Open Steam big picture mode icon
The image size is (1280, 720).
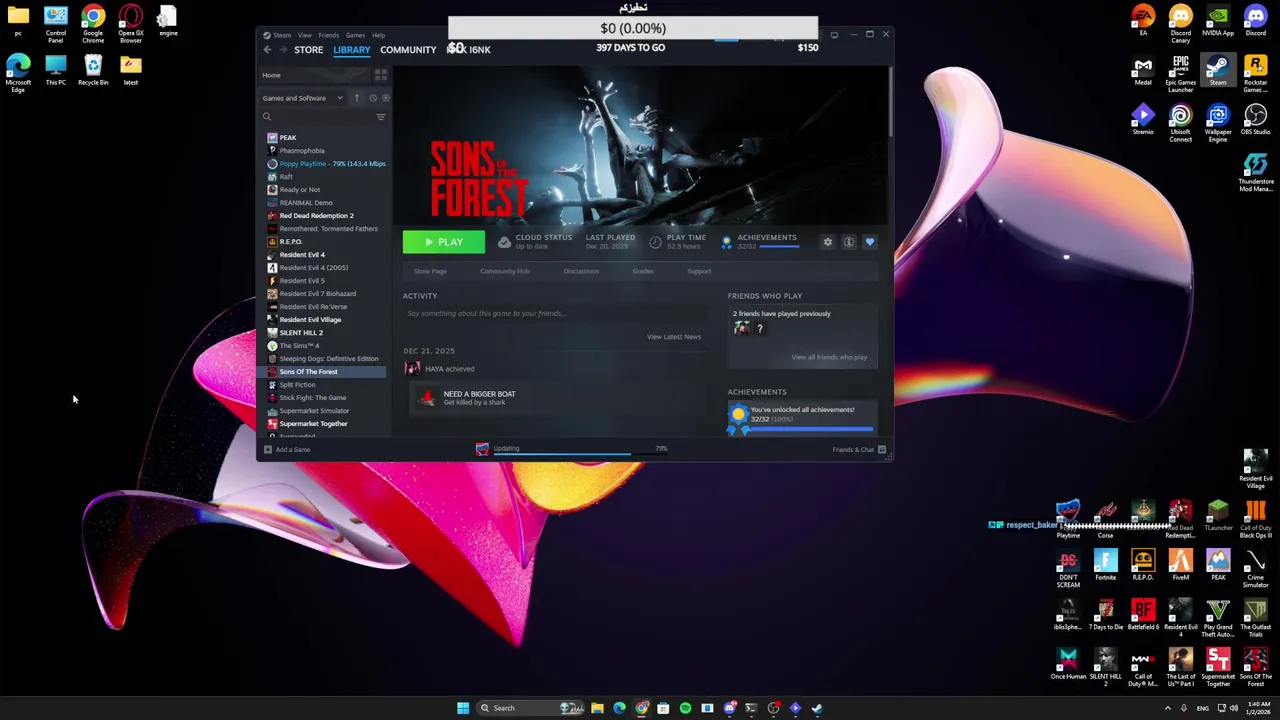(x=834, y=35)
